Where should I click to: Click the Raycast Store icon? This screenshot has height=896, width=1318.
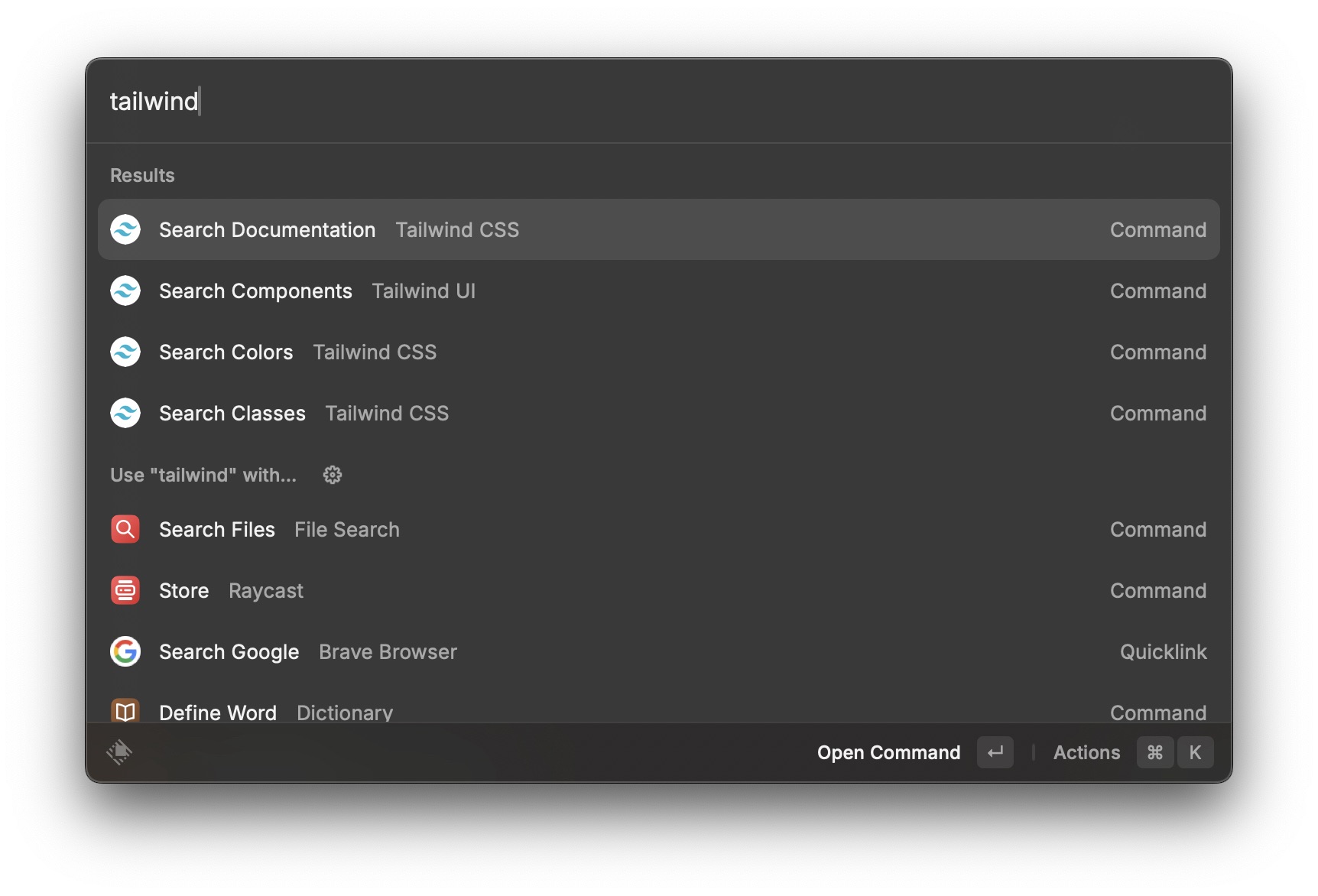point(125,590)
